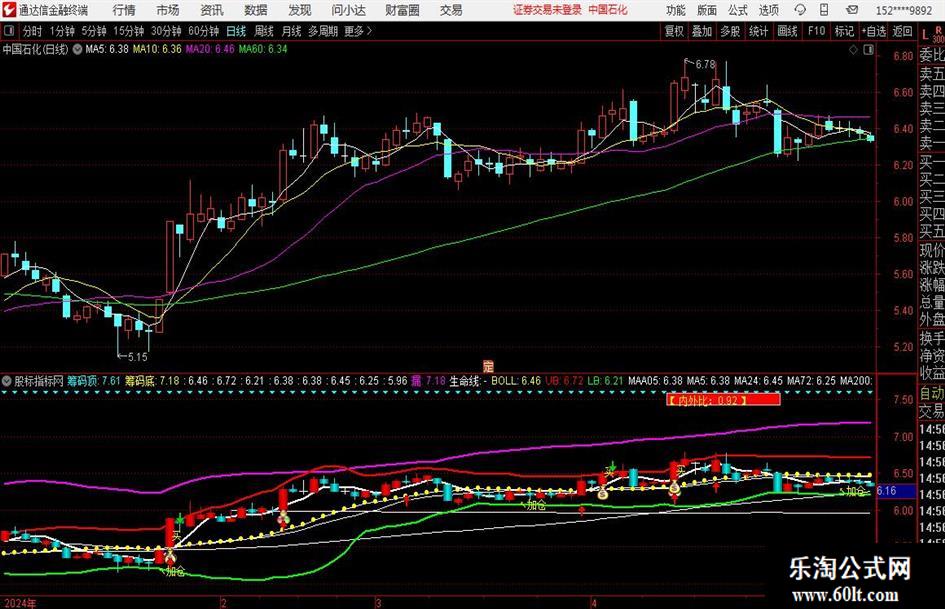Viewport: 945px width, 609px height.
Task: Expand the 更多 periods chevron
Action: point(369,31)
